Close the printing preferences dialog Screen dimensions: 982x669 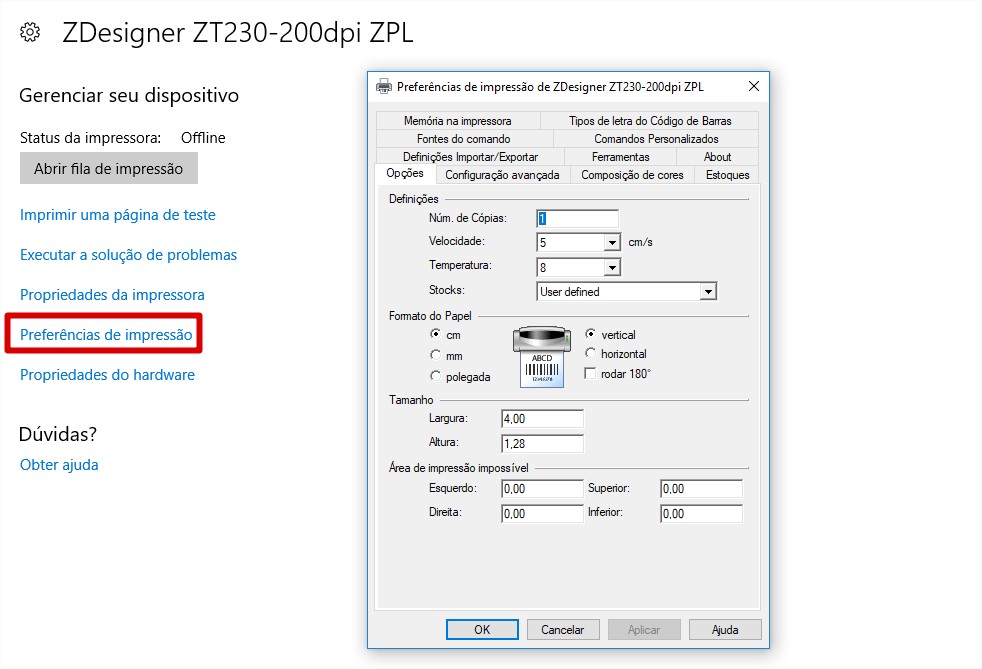(x=754, y=86)
